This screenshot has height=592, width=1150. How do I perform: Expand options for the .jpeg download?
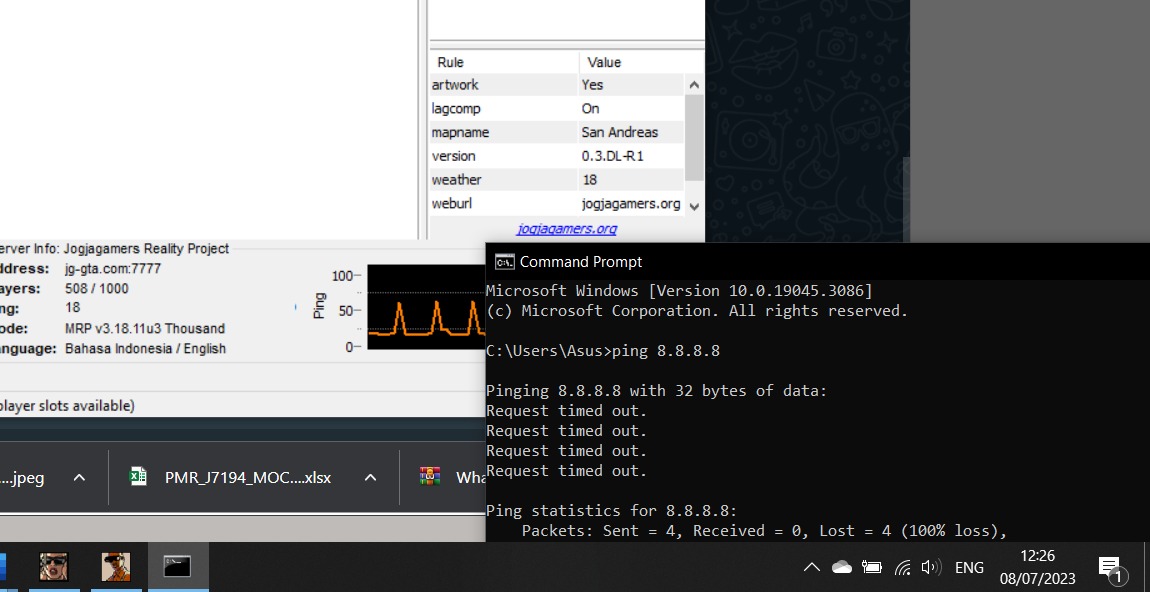click(x=79, y=478)
